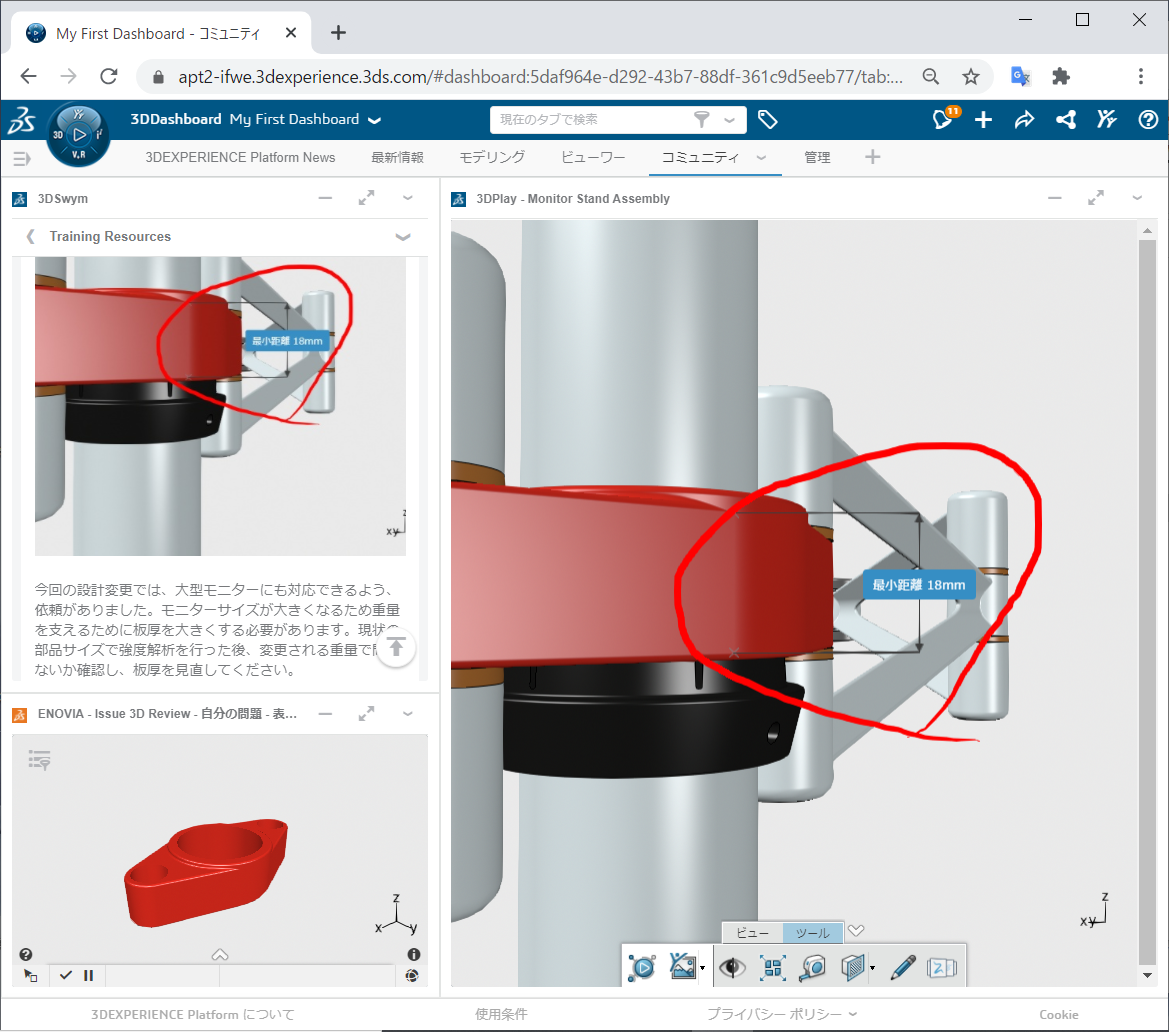Open the filter list icon in ENOVIA widget
Image resolution: width=1169 pixels, height=1032 pixels.
[40, 760]
